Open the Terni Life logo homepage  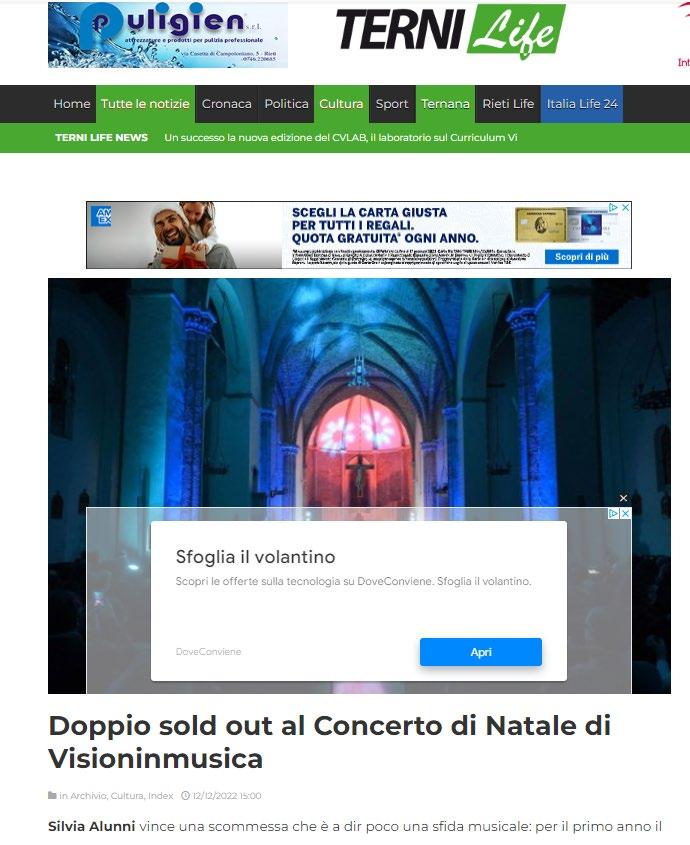point(451,31)
